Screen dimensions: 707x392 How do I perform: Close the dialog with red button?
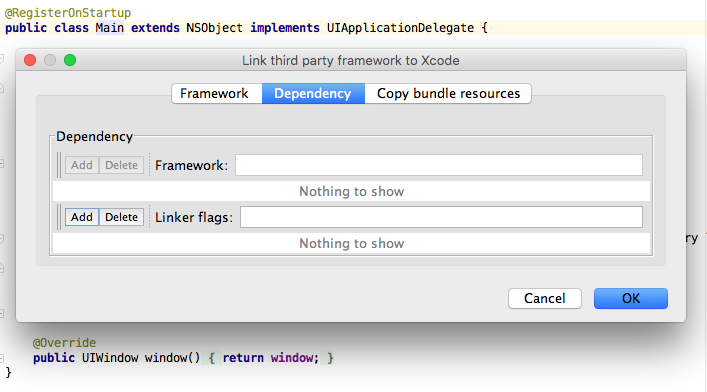pyautogui.click(x=30, y=60)
